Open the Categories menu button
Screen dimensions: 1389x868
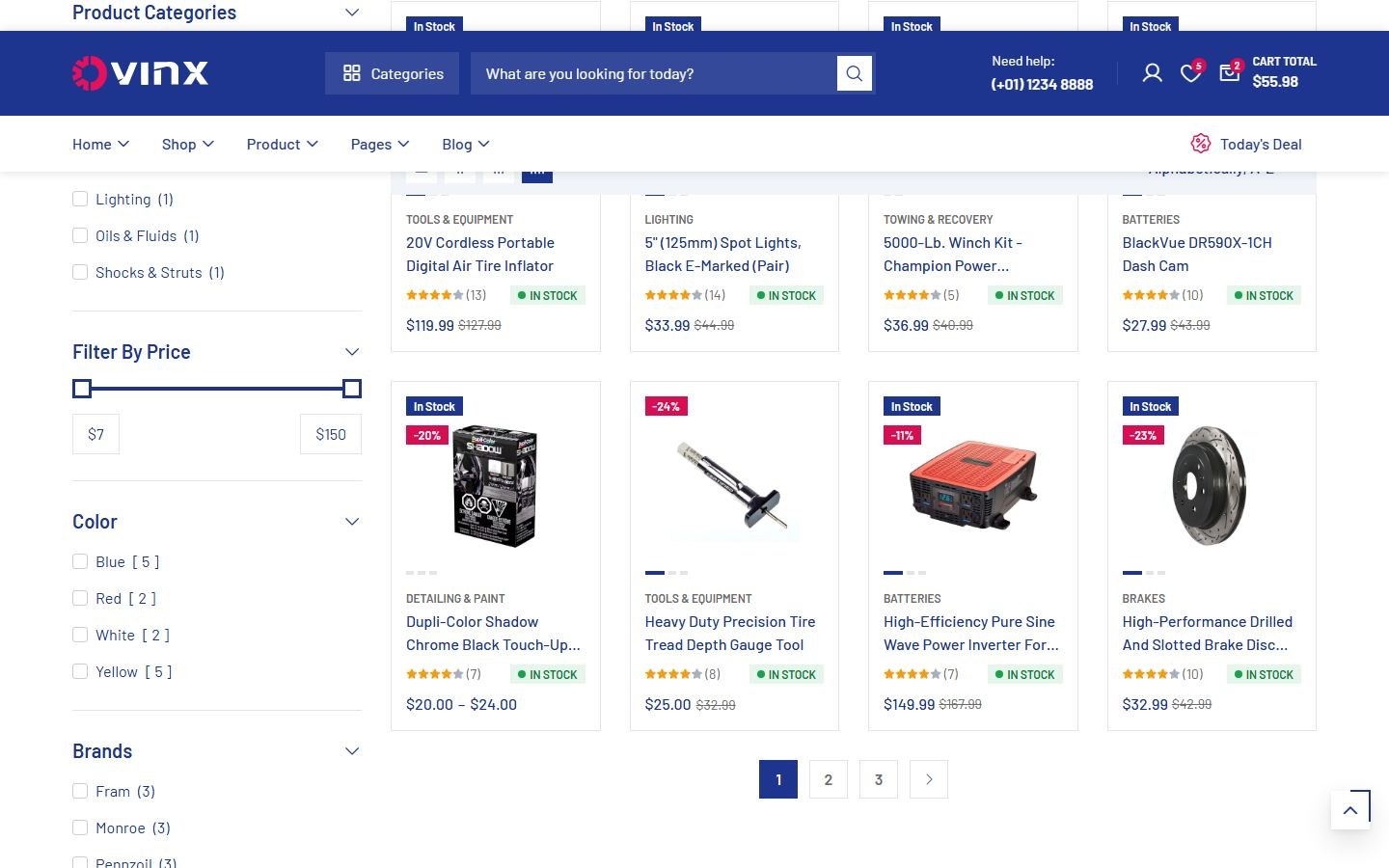[393, 73]
